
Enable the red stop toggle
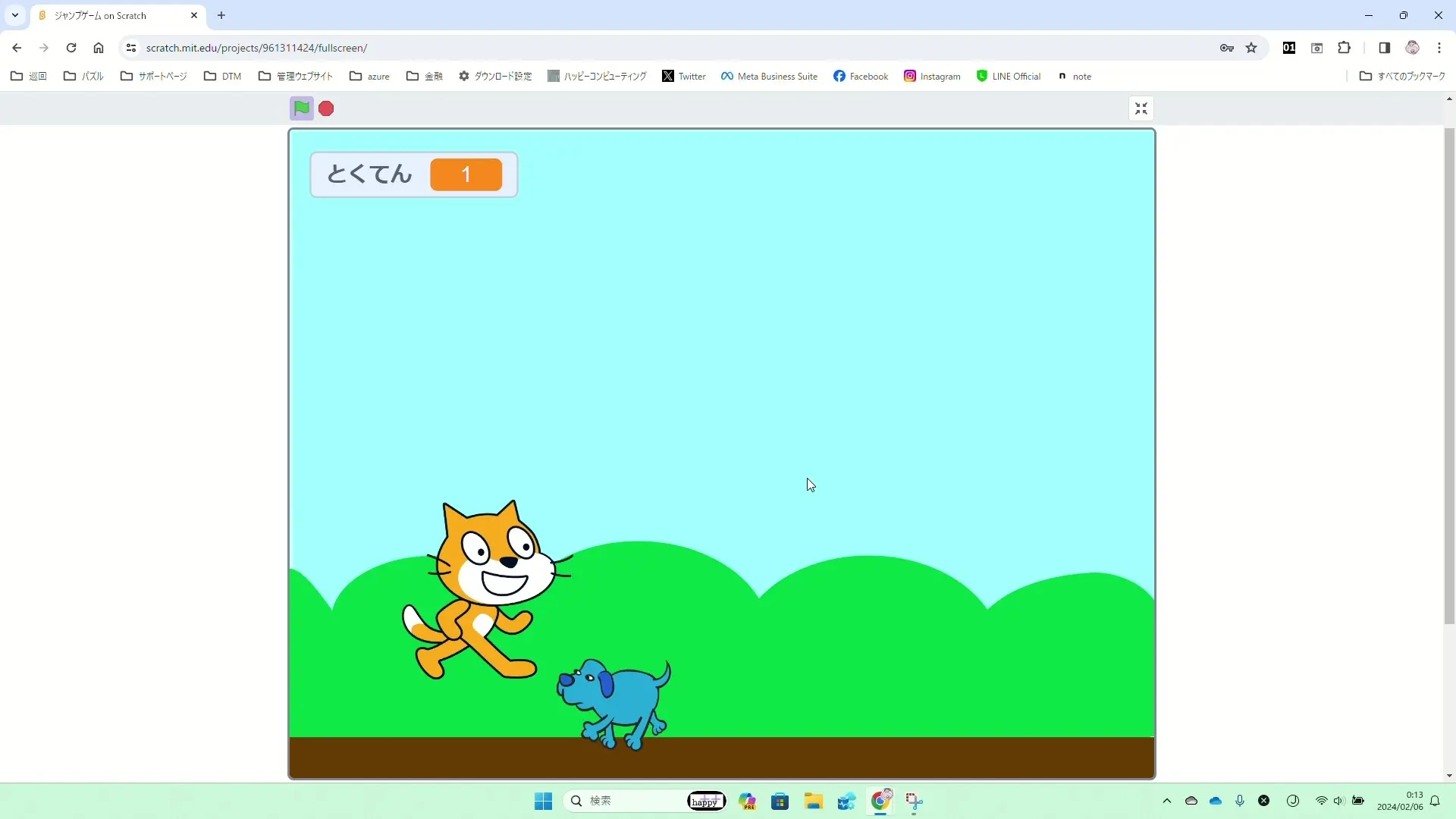(326, 107)
